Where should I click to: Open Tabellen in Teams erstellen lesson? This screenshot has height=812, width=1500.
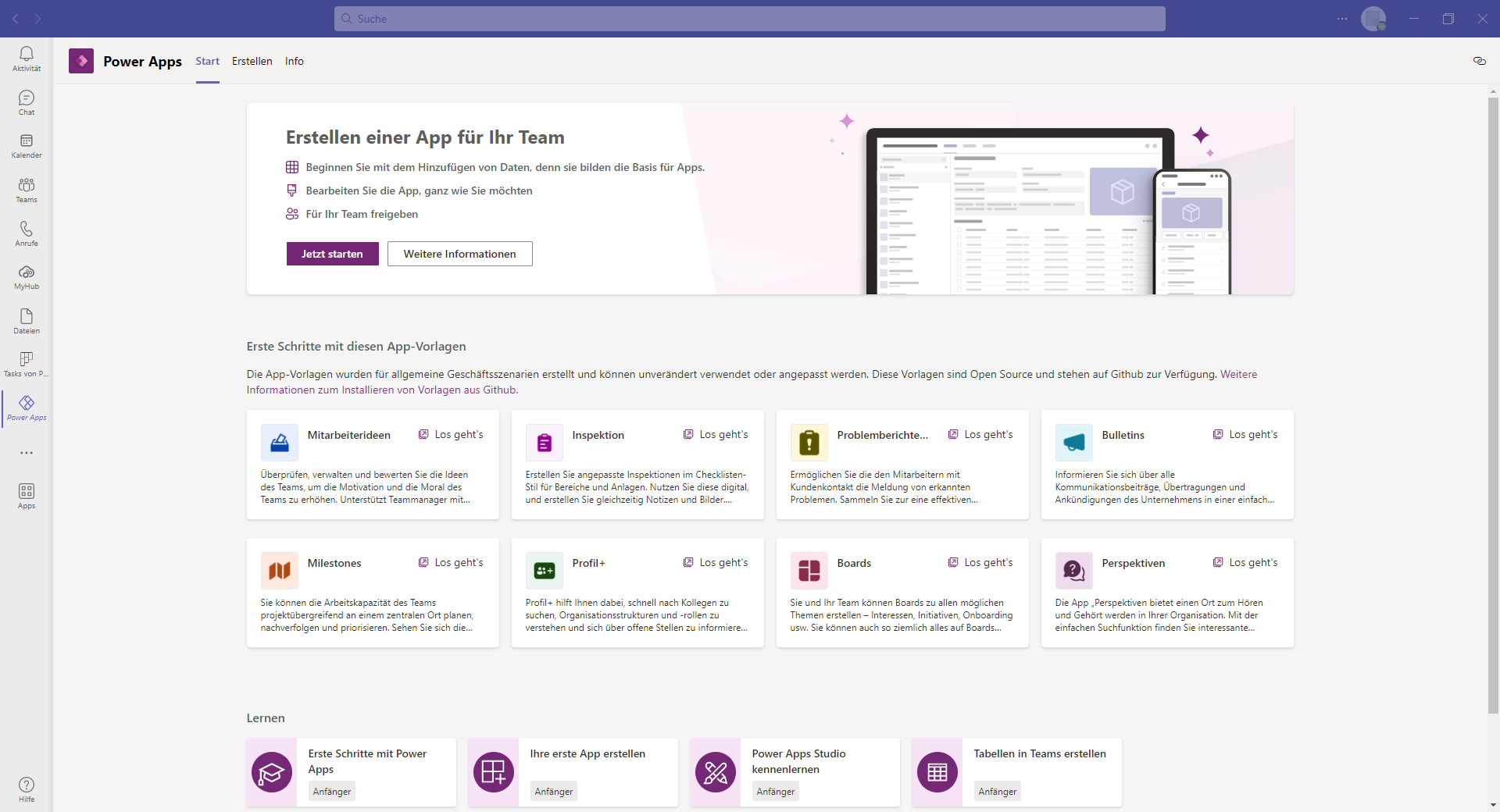[x=1017, y=772]
